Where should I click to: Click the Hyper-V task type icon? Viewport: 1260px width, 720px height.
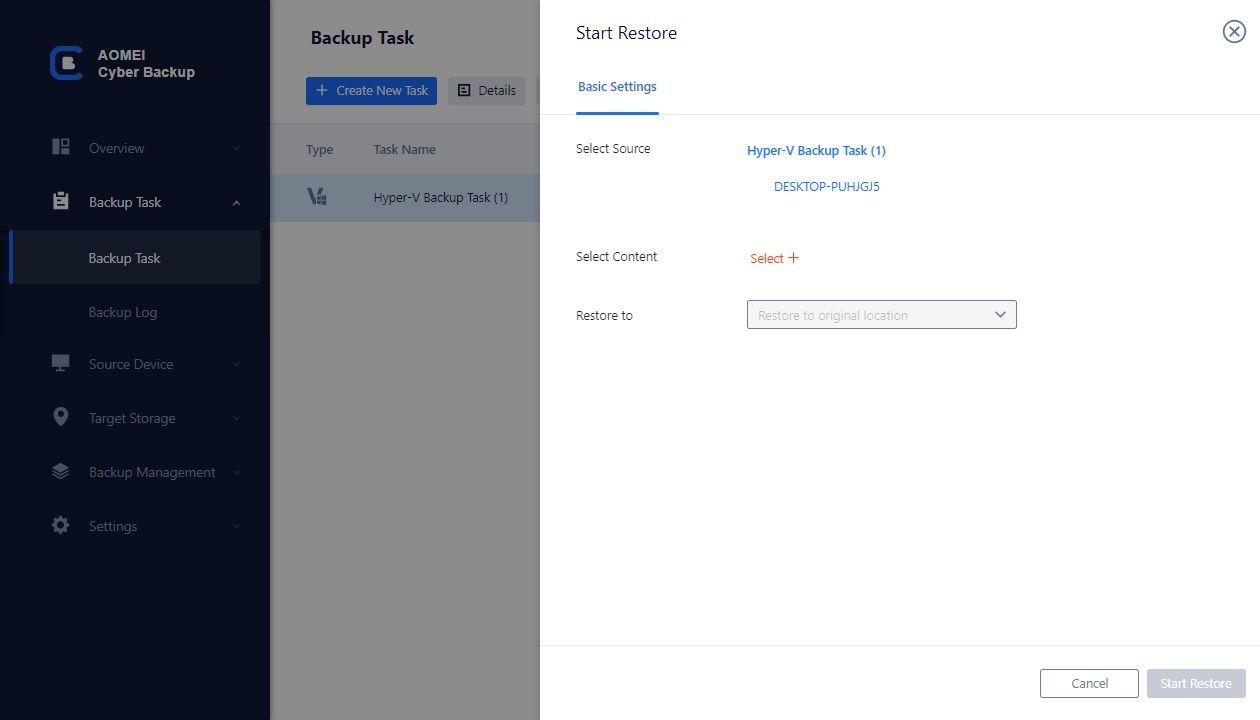pos(317,197)
